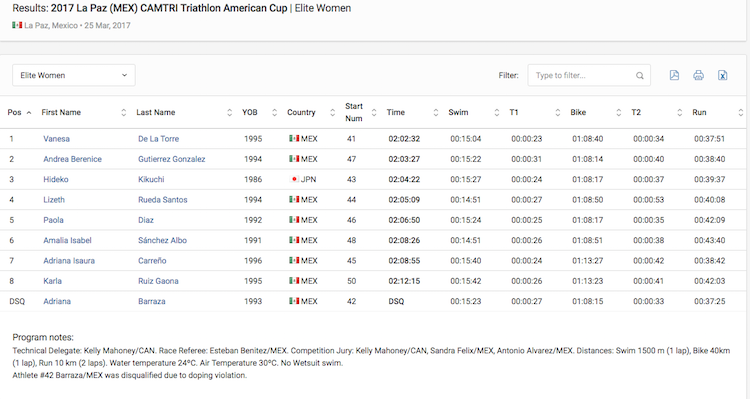
Task: Select total time 02:12:15
Action: [x=404, y=281]
